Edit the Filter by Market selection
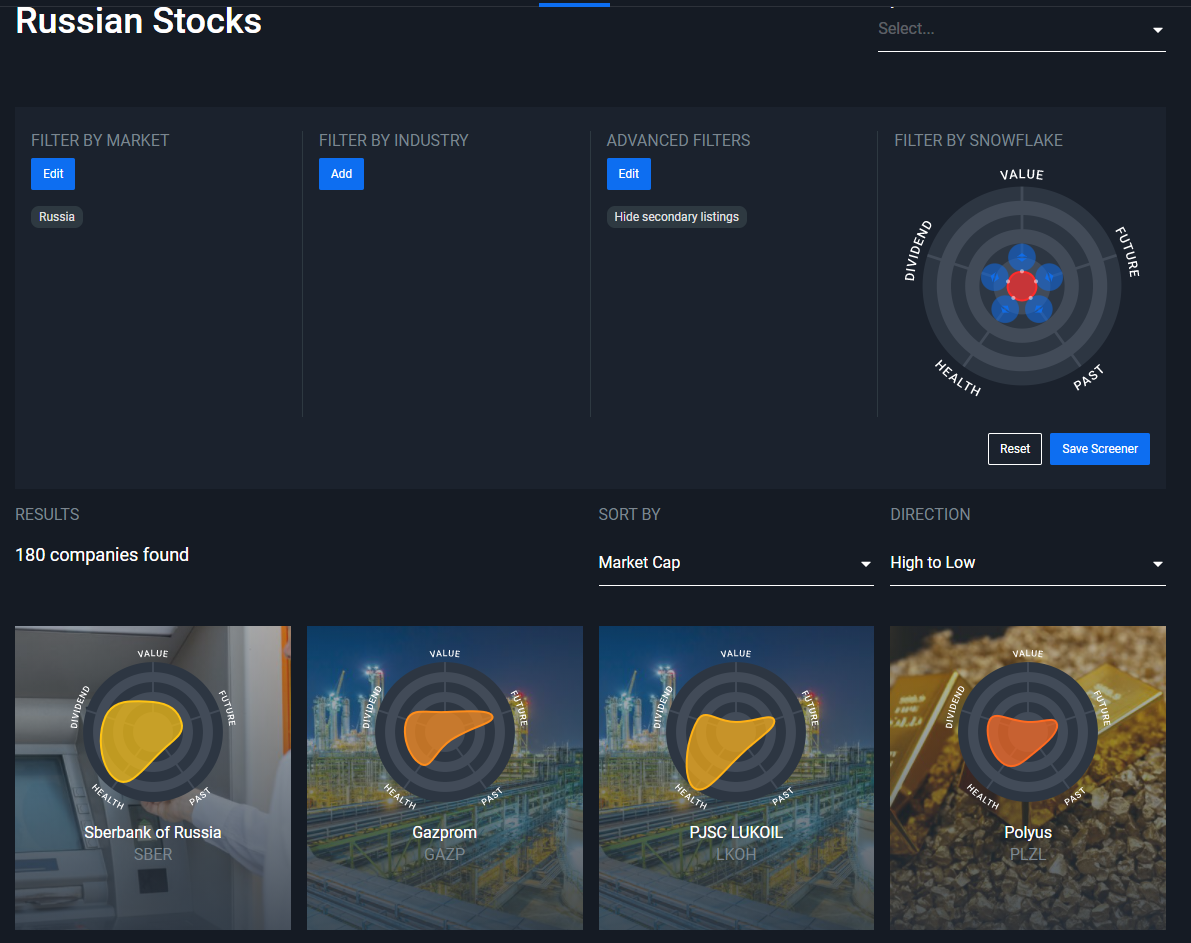 [x=52, y=174]
